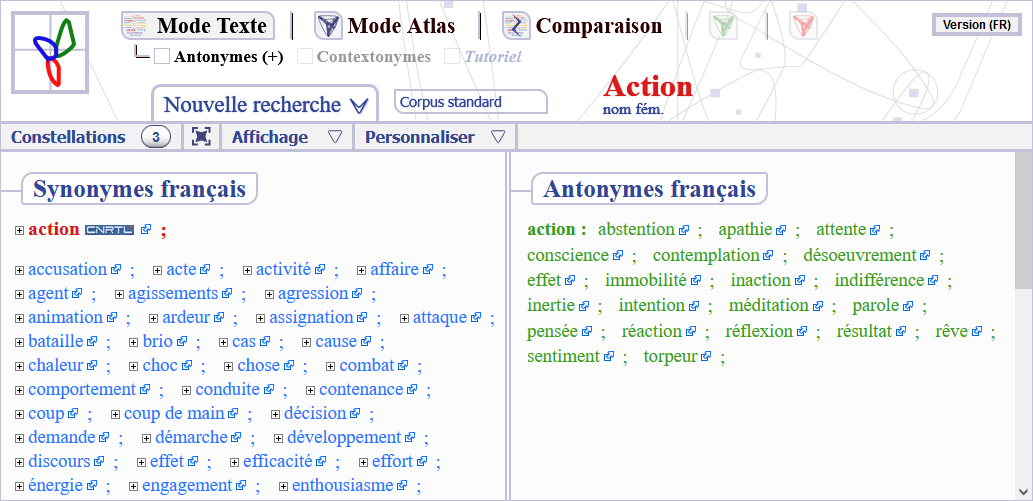Click the Comparaison mode icon
Image resolution: width=1033 pixels, height=501 pixels.
(x=516, y=26)
